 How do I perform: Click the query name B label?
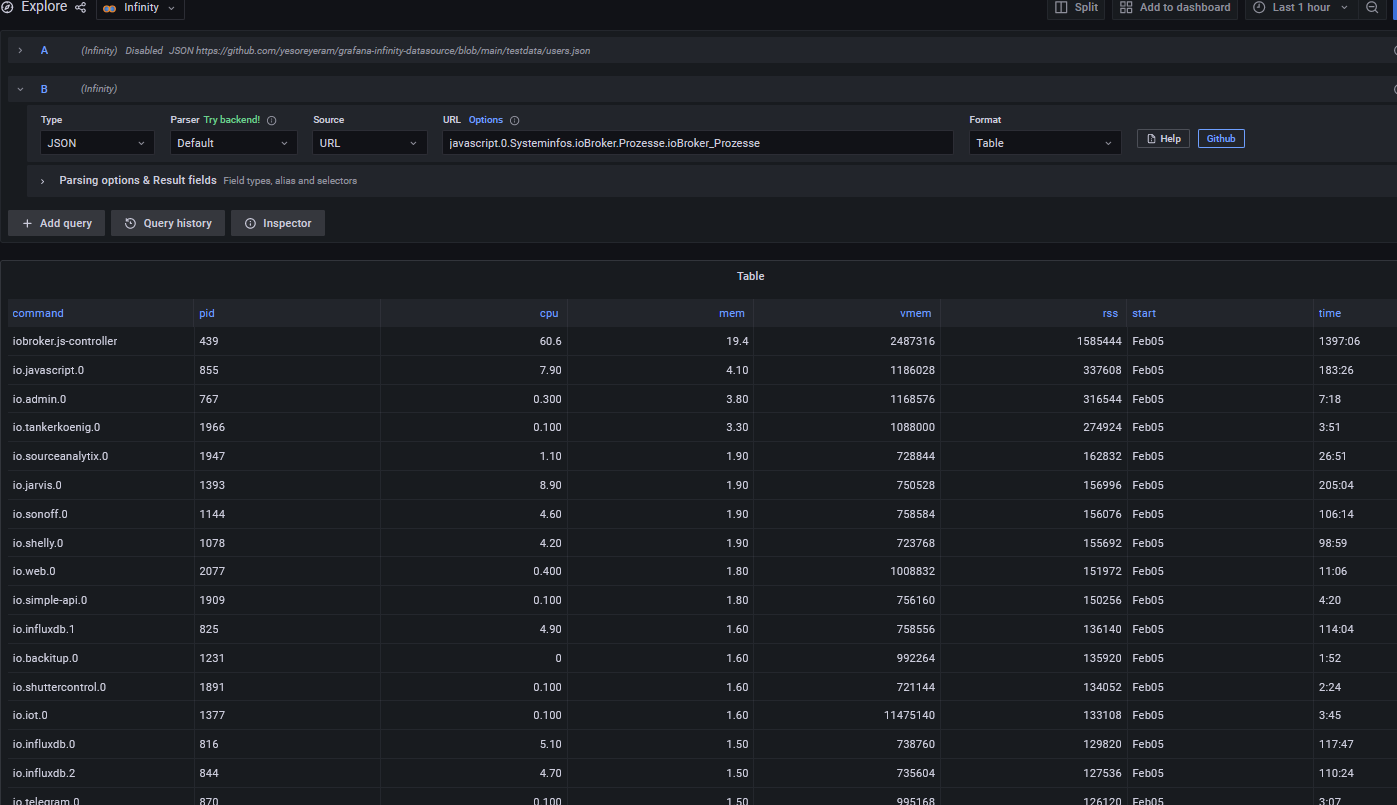[x=44, y=89]
